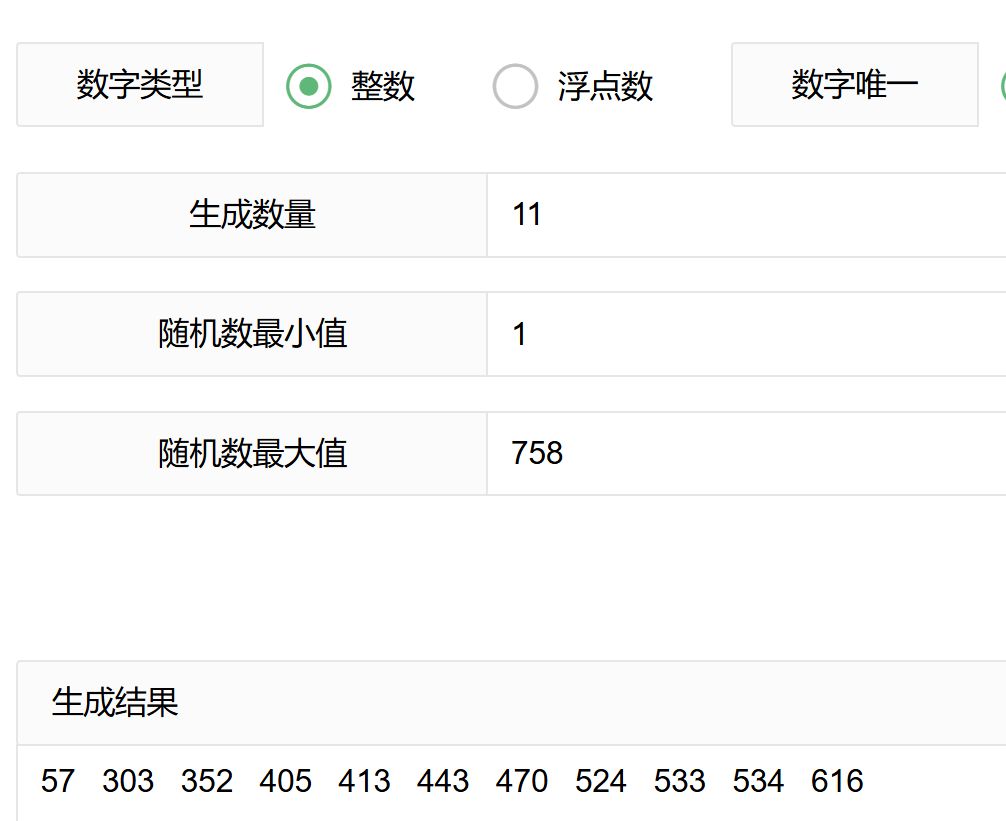
Task: Click the last result number 616
Action: [837, 781]
